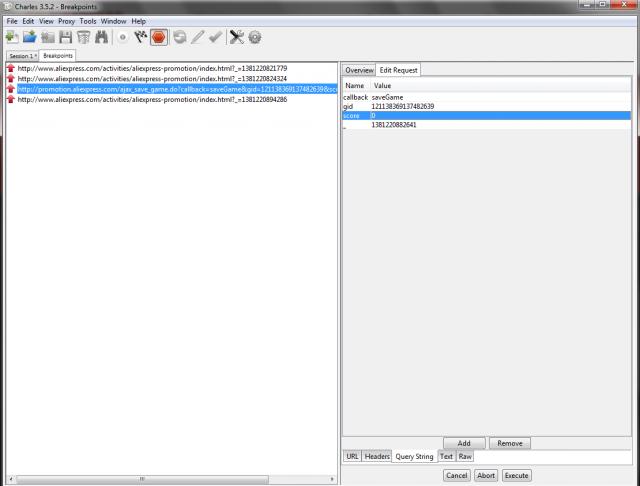640x486 pixels.
Task: Select the URL ending in 1381220821779
Action: pos(152,68)
